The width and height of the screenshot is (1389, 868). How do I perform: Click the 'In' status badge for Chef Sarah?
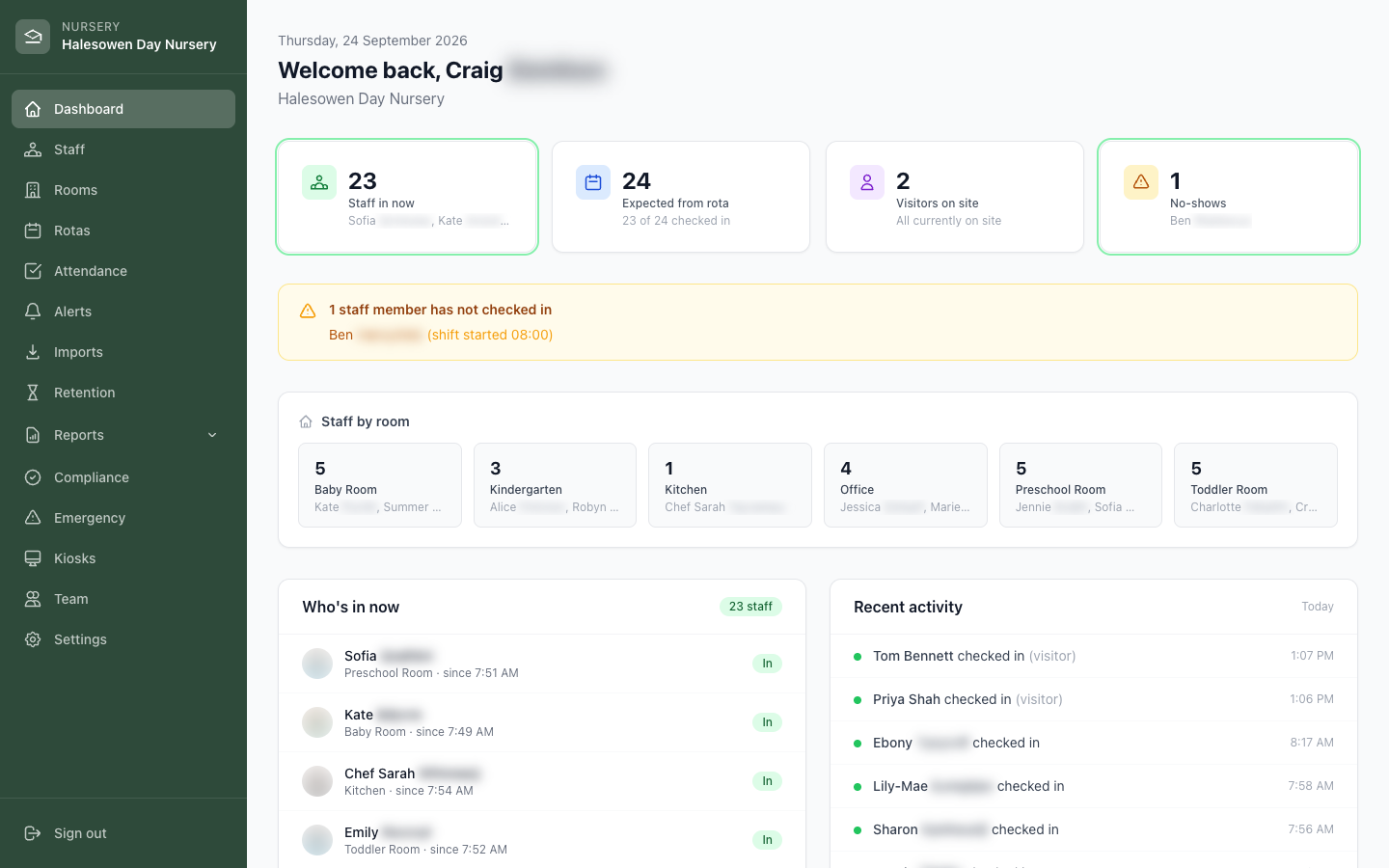[767, 781]
